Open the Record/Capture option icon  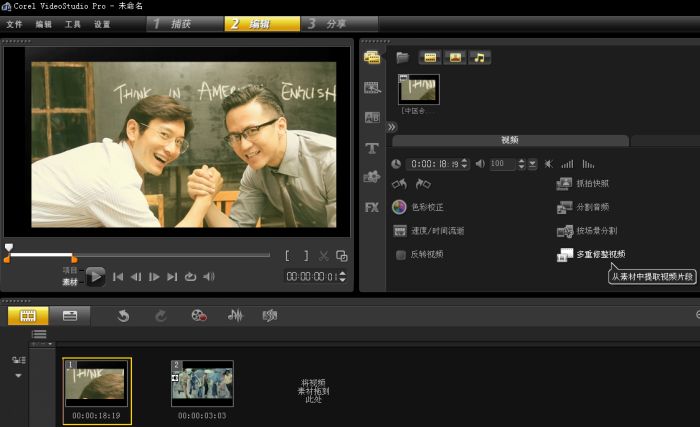(x=198, y=315)
